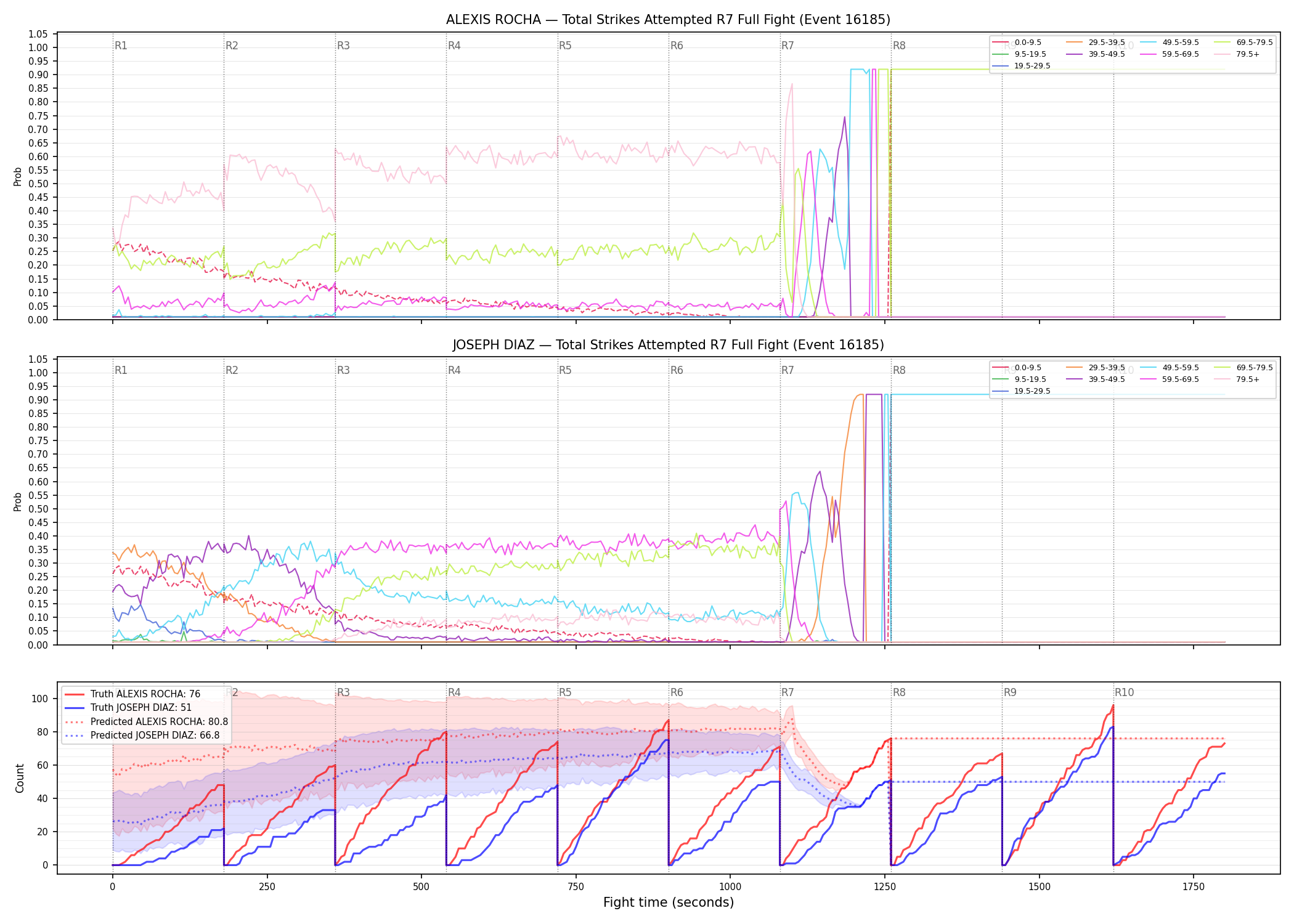This screenshot has height=924, width=1294.
Task: Click the JOSEPH DIAZ chart title
Action: (x=668, y=345)
